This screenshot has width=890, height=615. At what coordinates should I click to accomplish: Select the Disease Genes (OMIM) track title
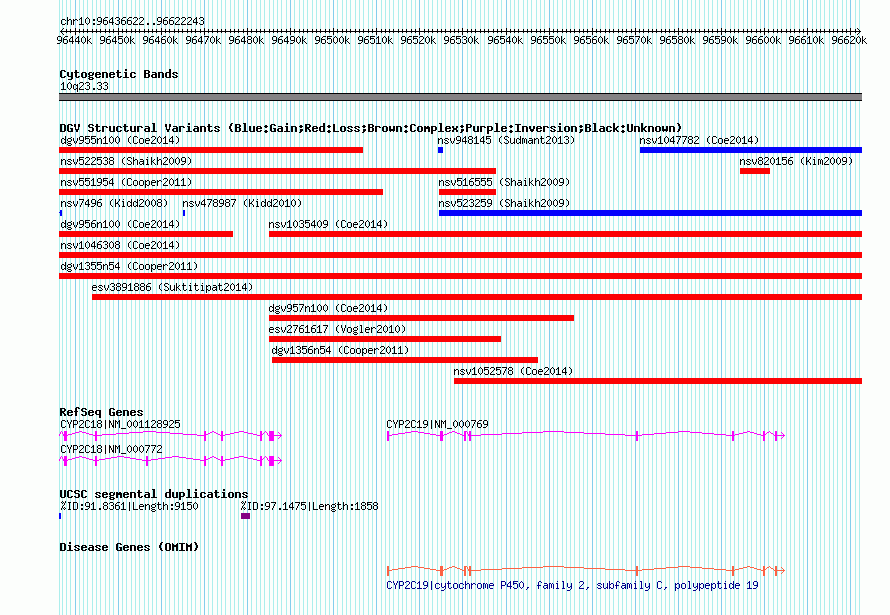coord(129,547)
